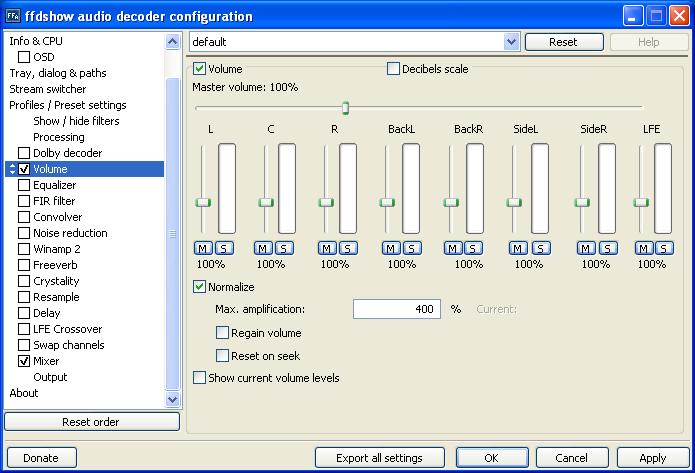Viewport: 695px width, 473px height.
Task: Click the Master volume slider handle
Action: click(345, 108)
